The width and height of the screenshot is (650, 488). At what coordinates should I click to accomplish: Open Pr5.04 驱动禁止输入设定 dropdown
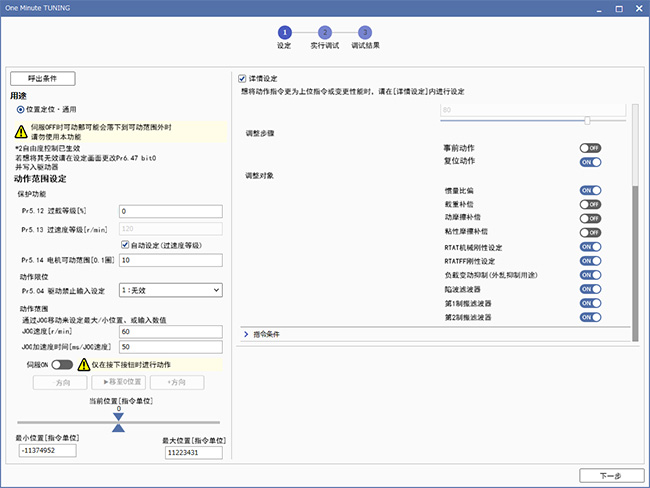169,290
